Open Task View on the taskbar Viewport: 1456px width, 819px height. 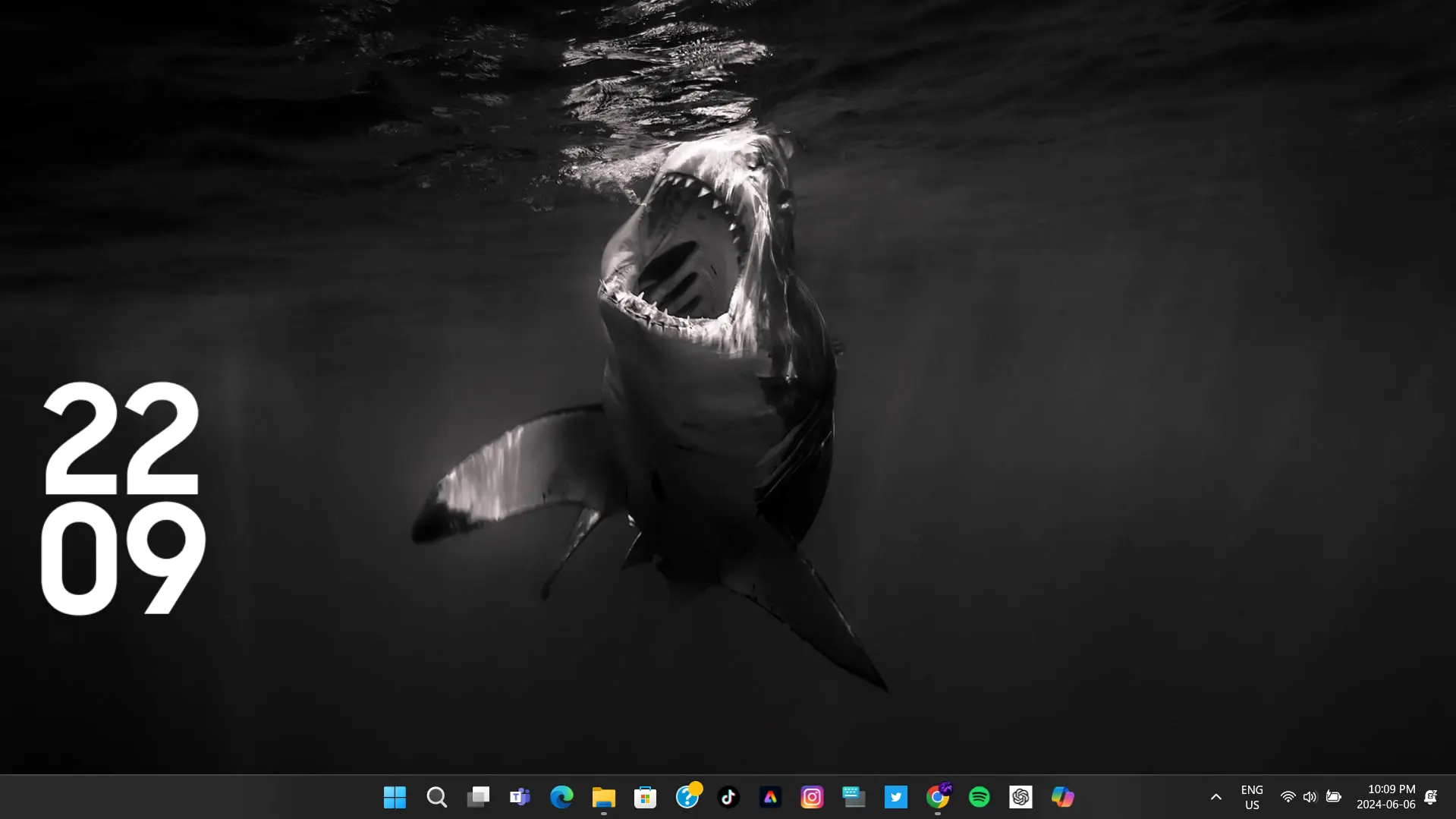click(478, 797)
